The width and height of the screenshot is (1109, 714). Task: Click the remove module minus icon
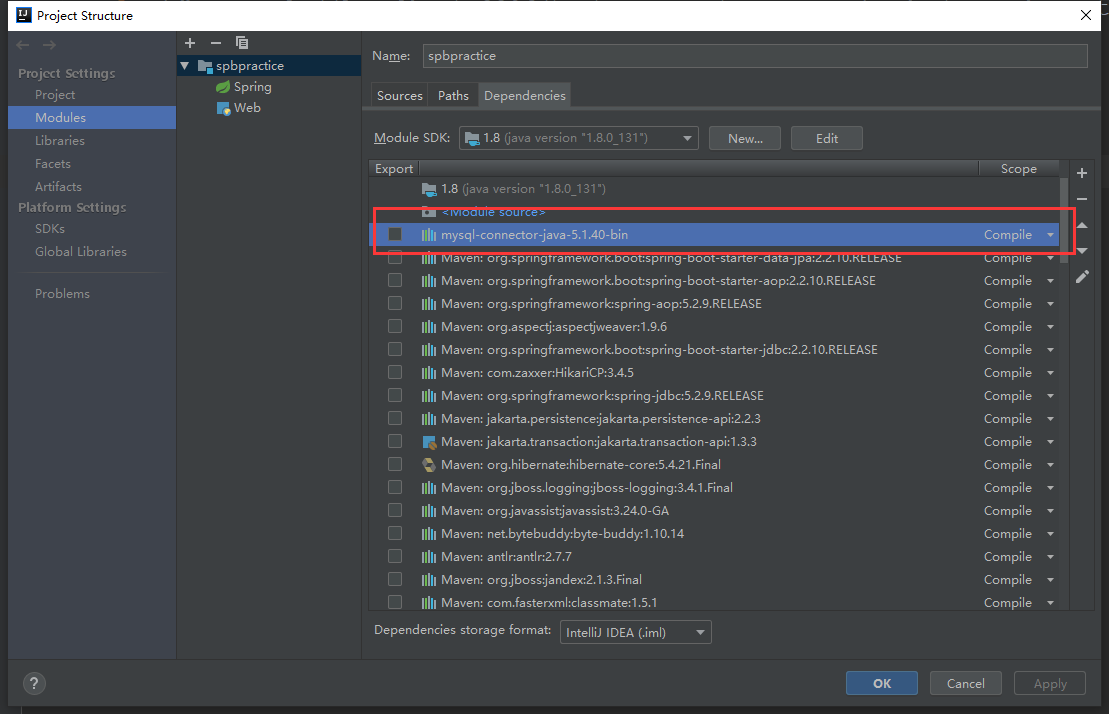[216, 43]
